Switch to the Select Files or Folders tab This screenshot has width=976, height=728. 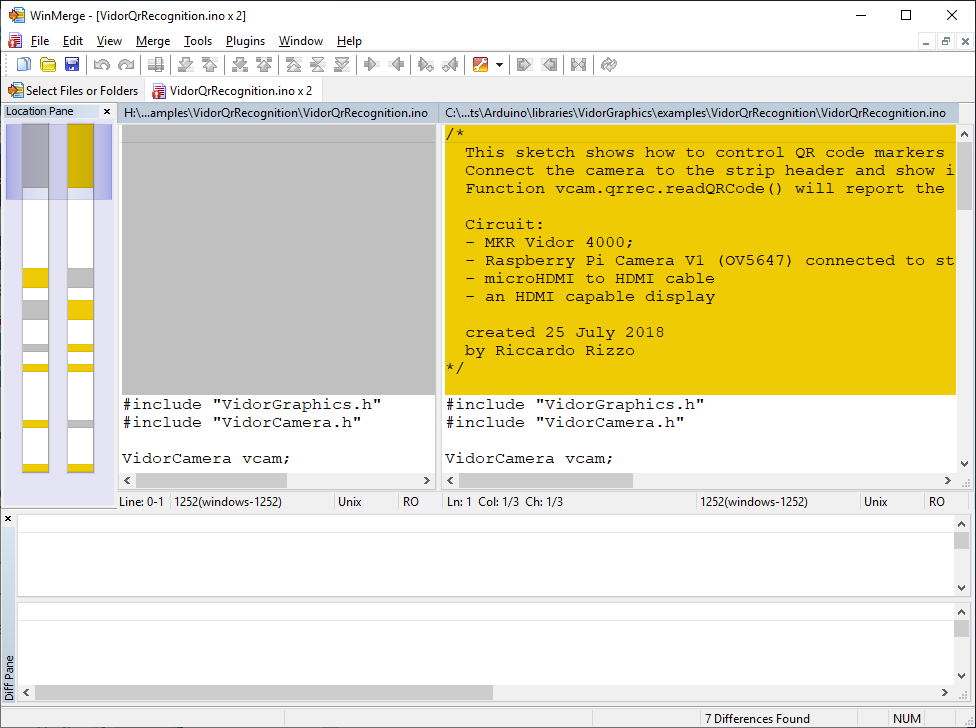73,90
